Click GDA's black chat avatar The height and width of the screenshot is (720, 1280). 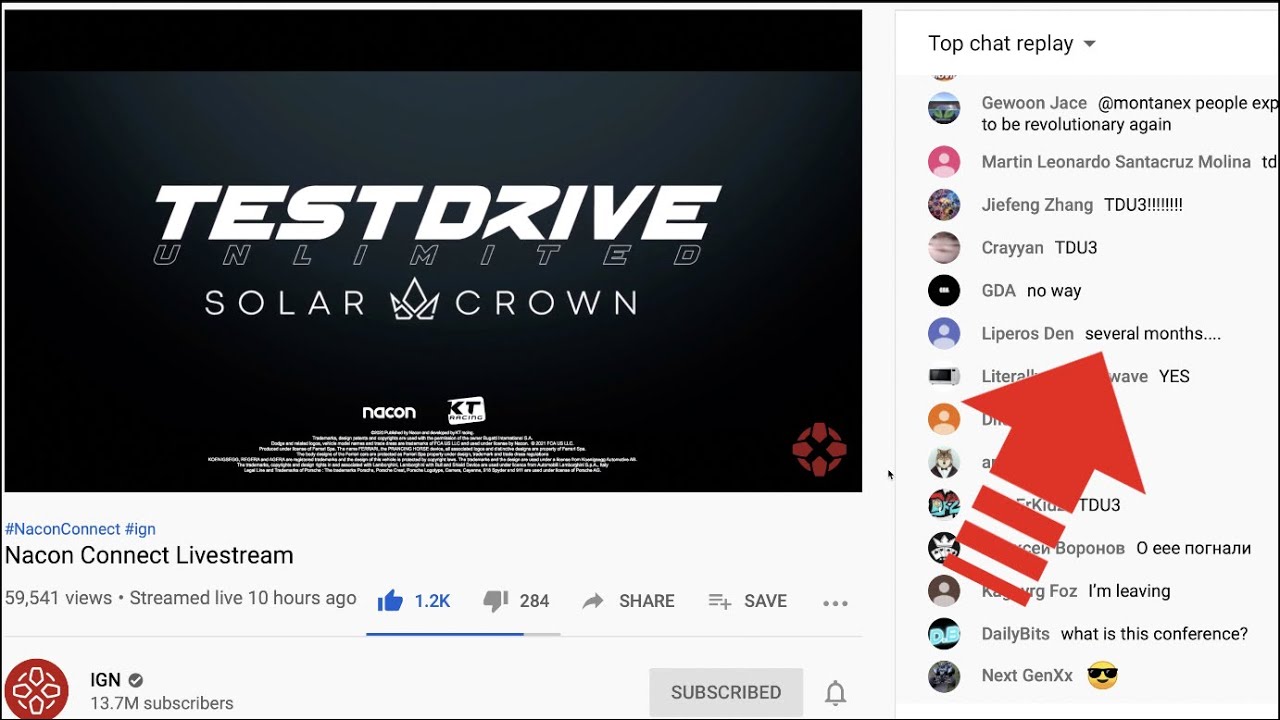(x=944, y=291)
